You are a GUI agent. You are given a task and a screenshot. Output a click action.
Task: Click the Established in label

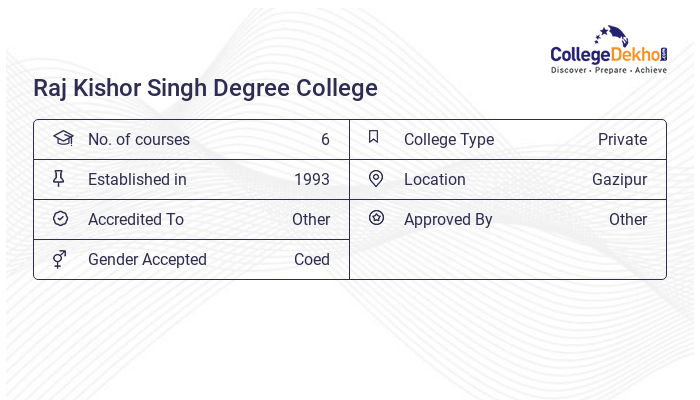tap(137, 179)
